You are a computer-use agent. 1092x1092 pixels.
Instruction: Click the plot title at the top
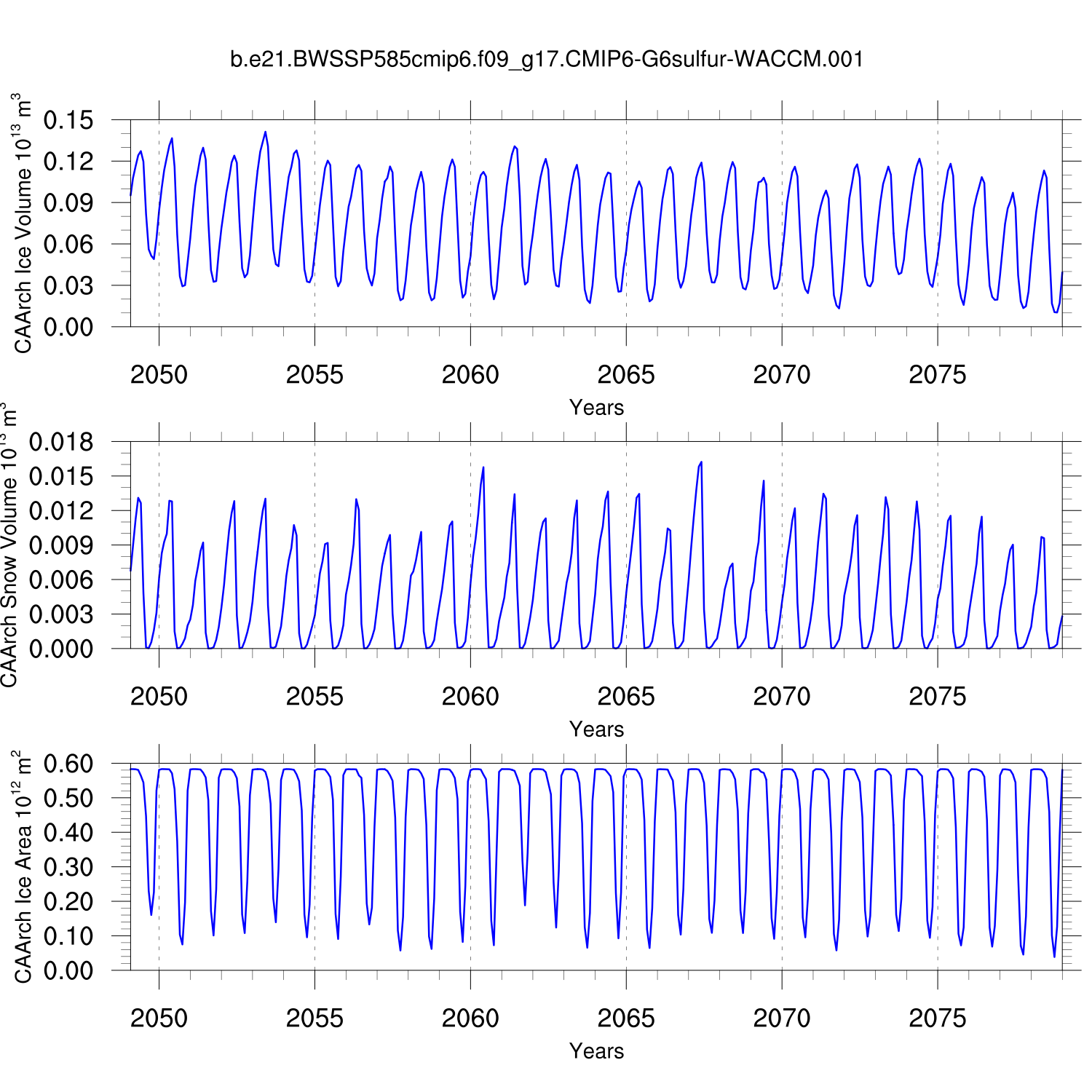[547, 59]
